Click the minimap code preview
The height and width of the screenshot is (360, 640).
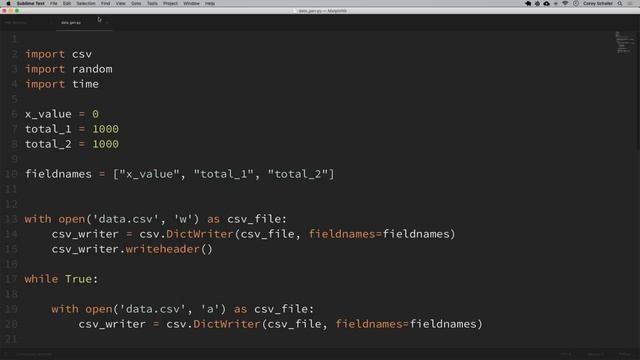tap(624, 42)
